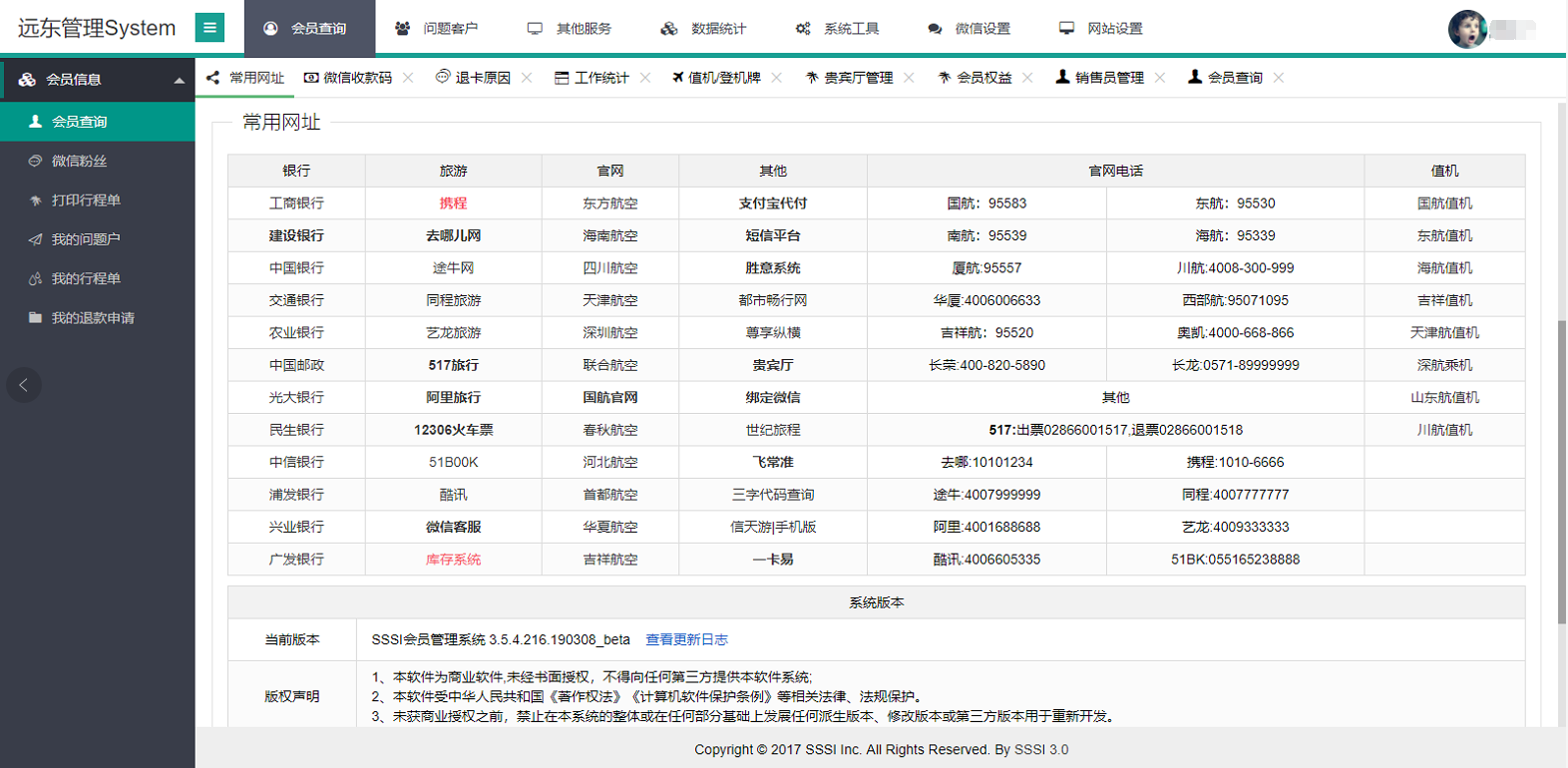This screenshot has height=768, width=1568.
Task: Click the 我的行程单 sidebar icon
Action: click(35, 279)
